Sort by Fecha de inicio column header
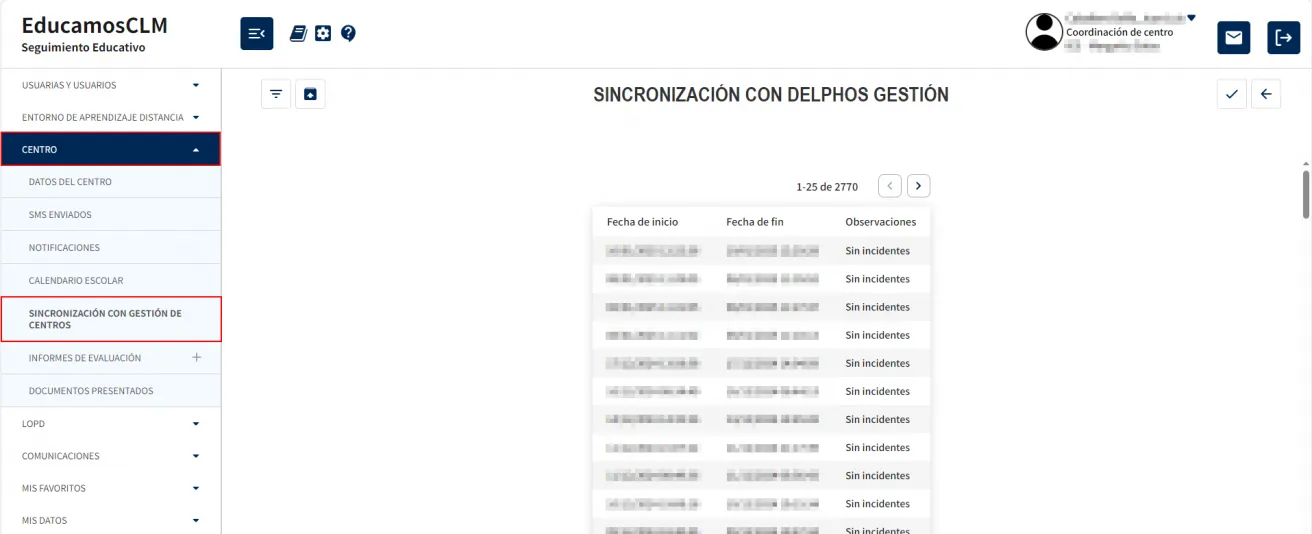Screen dimensions: 1312x534 [642, 222]
